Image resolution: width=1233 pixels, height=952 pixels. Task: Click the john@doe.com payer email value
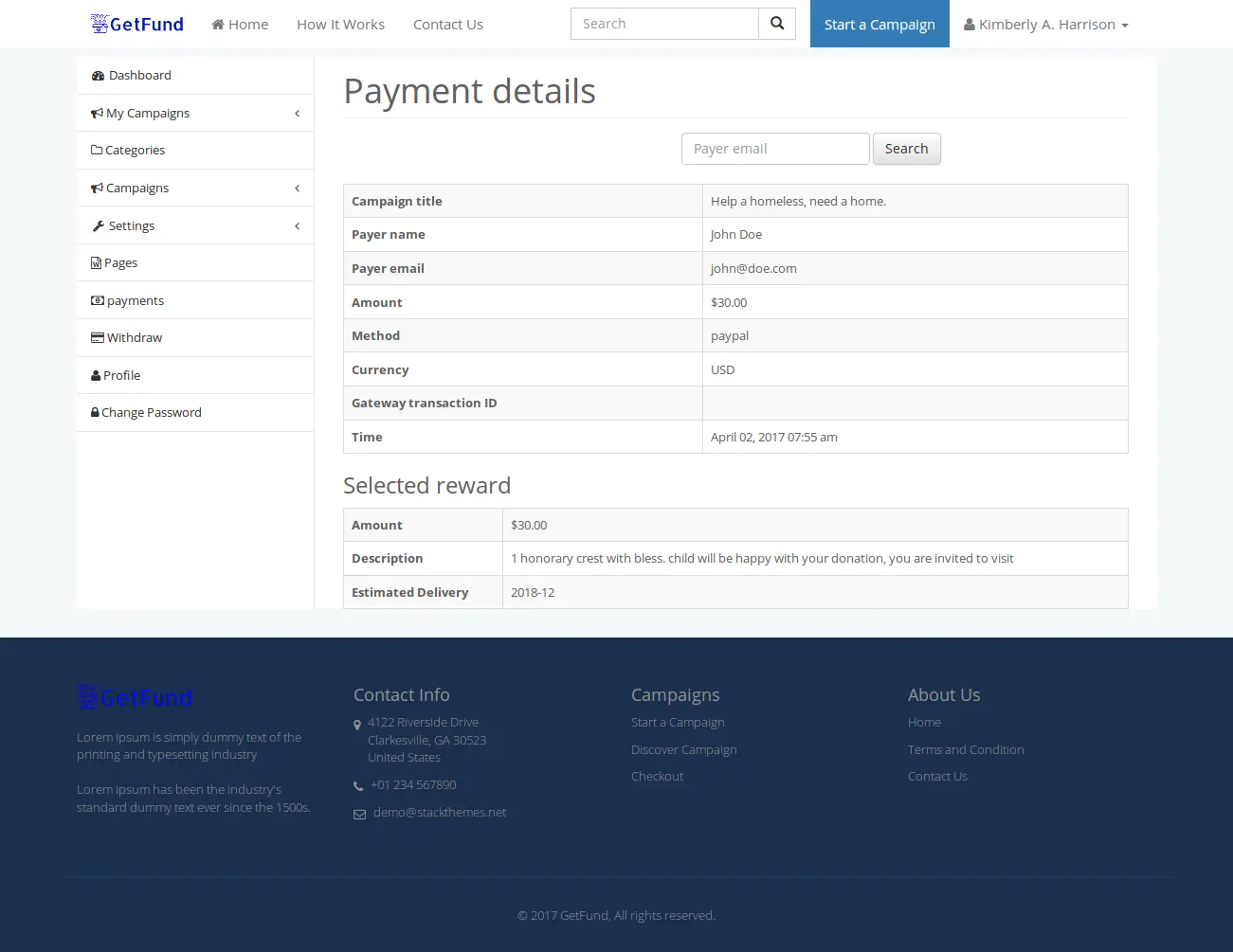click(x=753, y=268)
